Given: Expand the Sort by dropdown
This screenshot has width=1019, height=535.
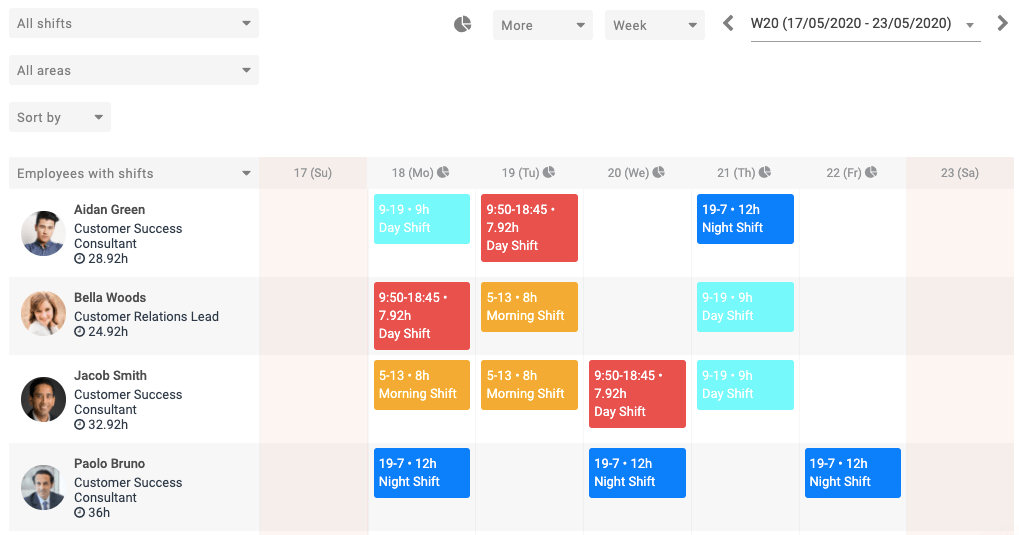Looking at the screenshot, I should tap(60, 117).
